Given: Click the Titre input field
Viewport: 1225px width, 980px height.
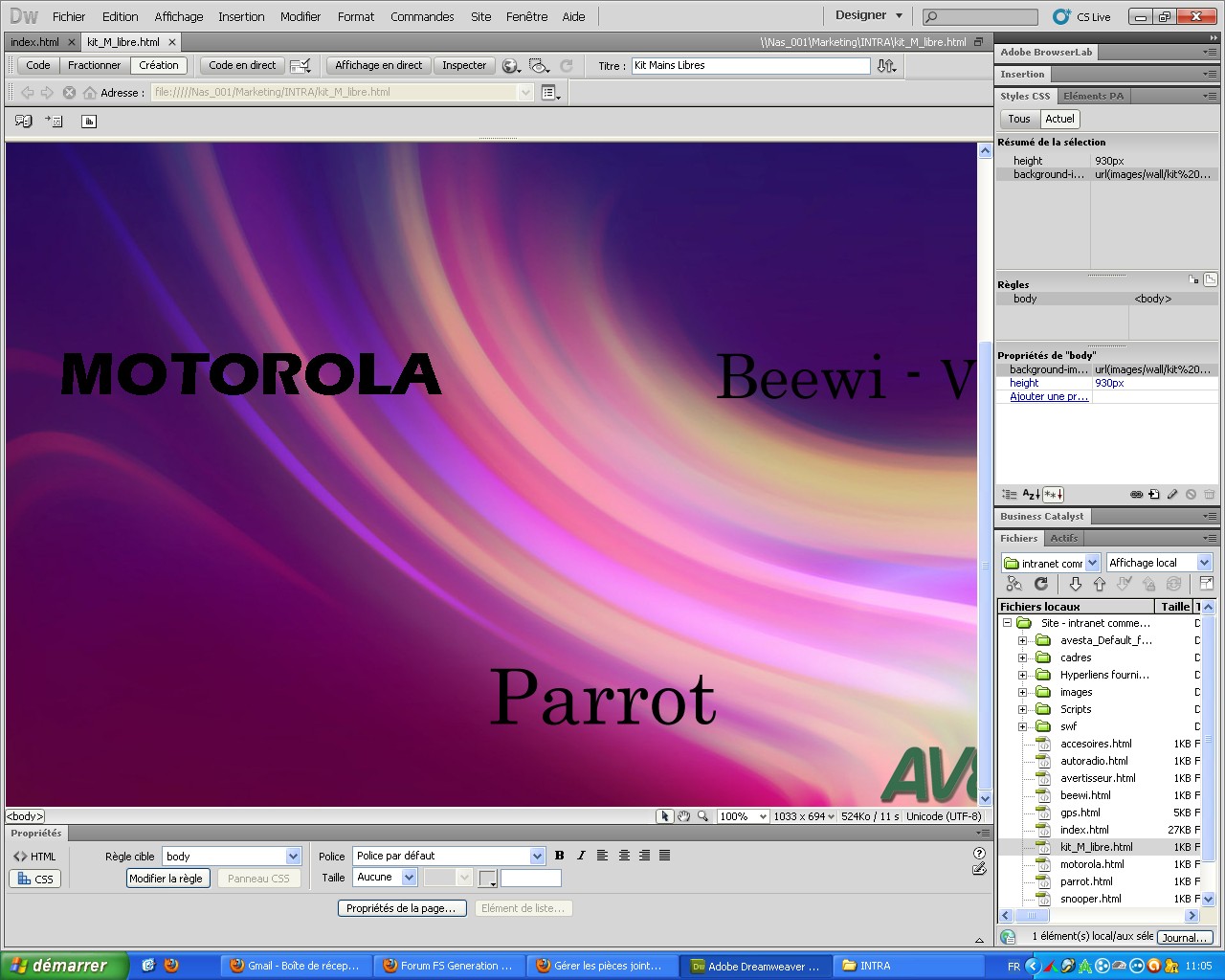Looking at the screenshot, I should click(750, 66).
